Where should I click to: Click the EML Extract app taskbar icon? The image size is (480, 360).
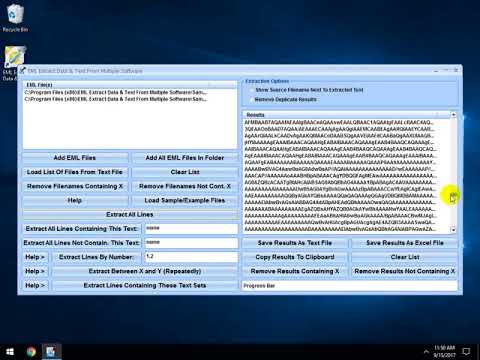(x=51, y=352)
